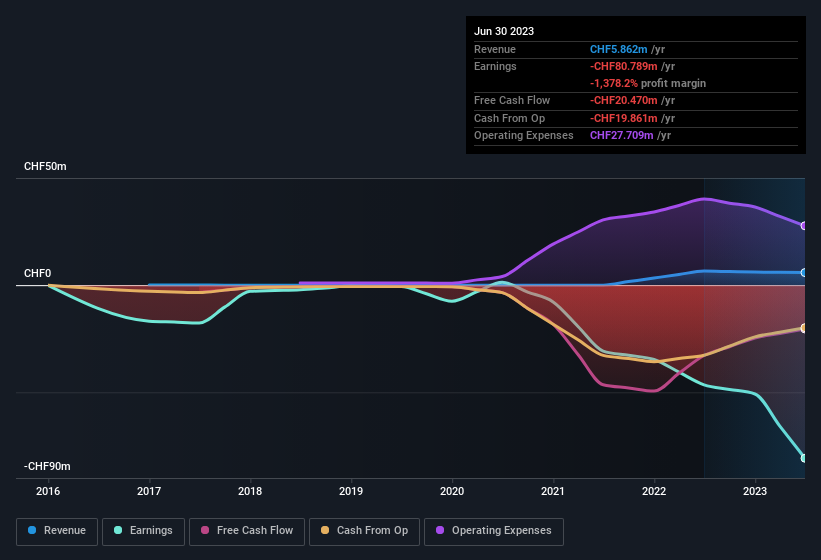Toggle Operating Expenses legend button
The image size is (821, 560).
pos(494,531)
